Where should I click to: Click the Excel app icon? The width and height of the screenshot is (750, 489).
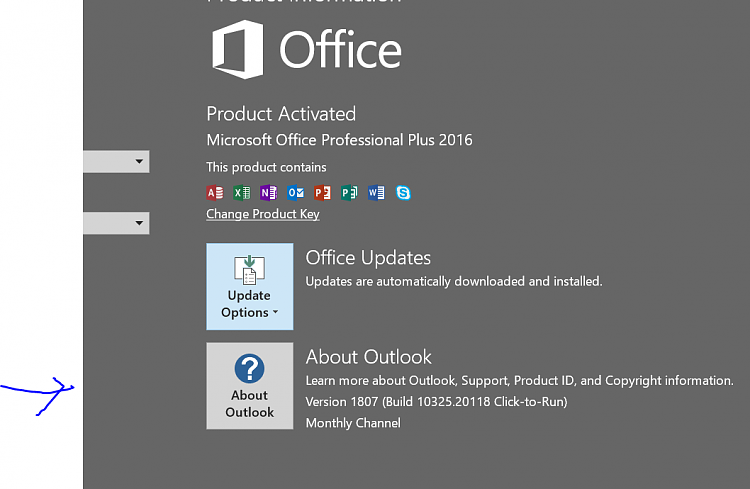(242, 192)
